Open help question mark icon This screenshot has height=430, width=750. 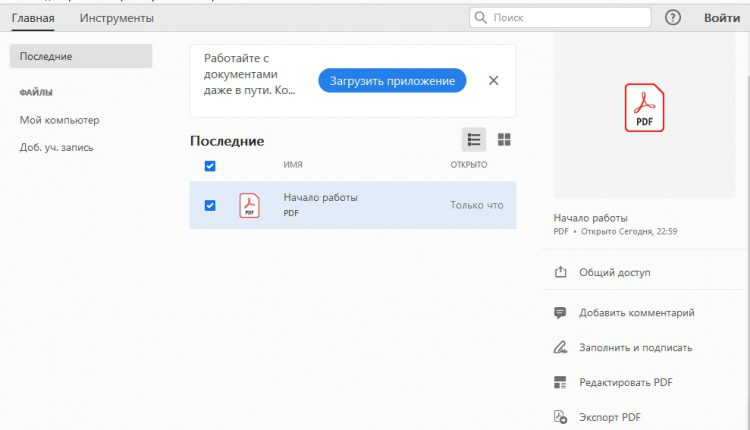pyautogui.click(x=673, y=18)
